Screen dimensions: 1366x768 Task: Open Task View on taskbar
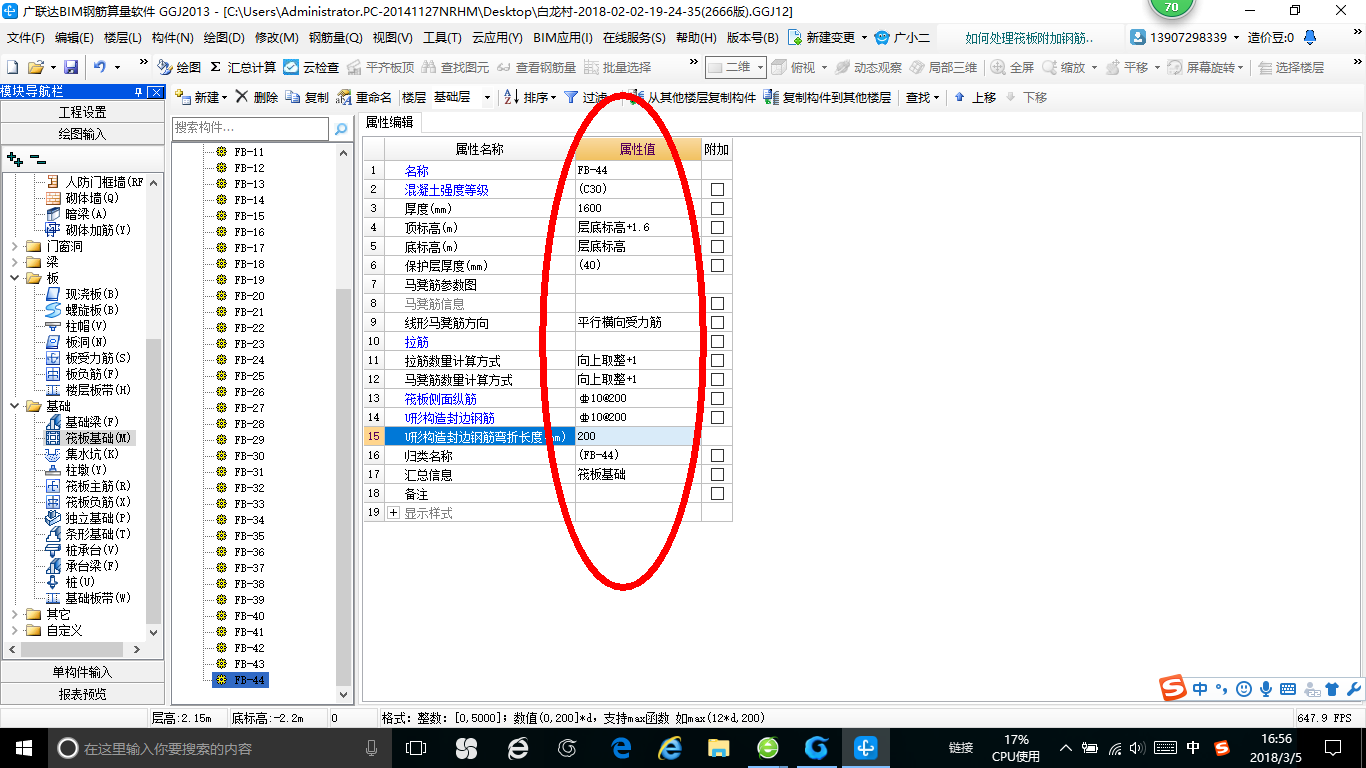tap(415, 747)
